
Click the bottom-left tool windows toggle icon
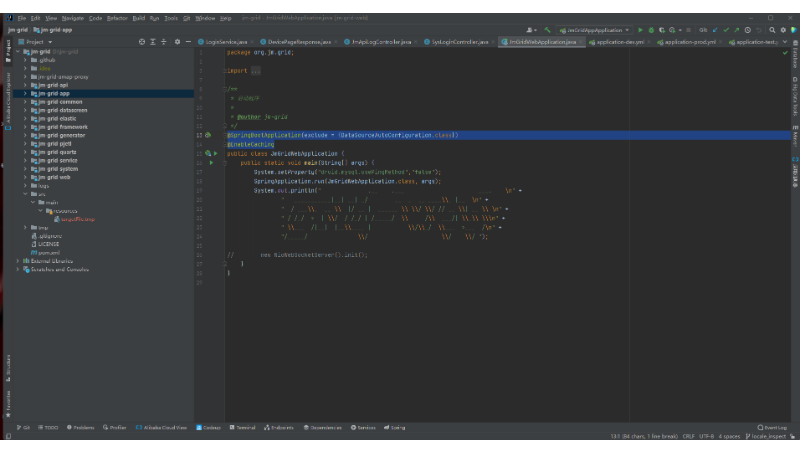coord(8,436)
